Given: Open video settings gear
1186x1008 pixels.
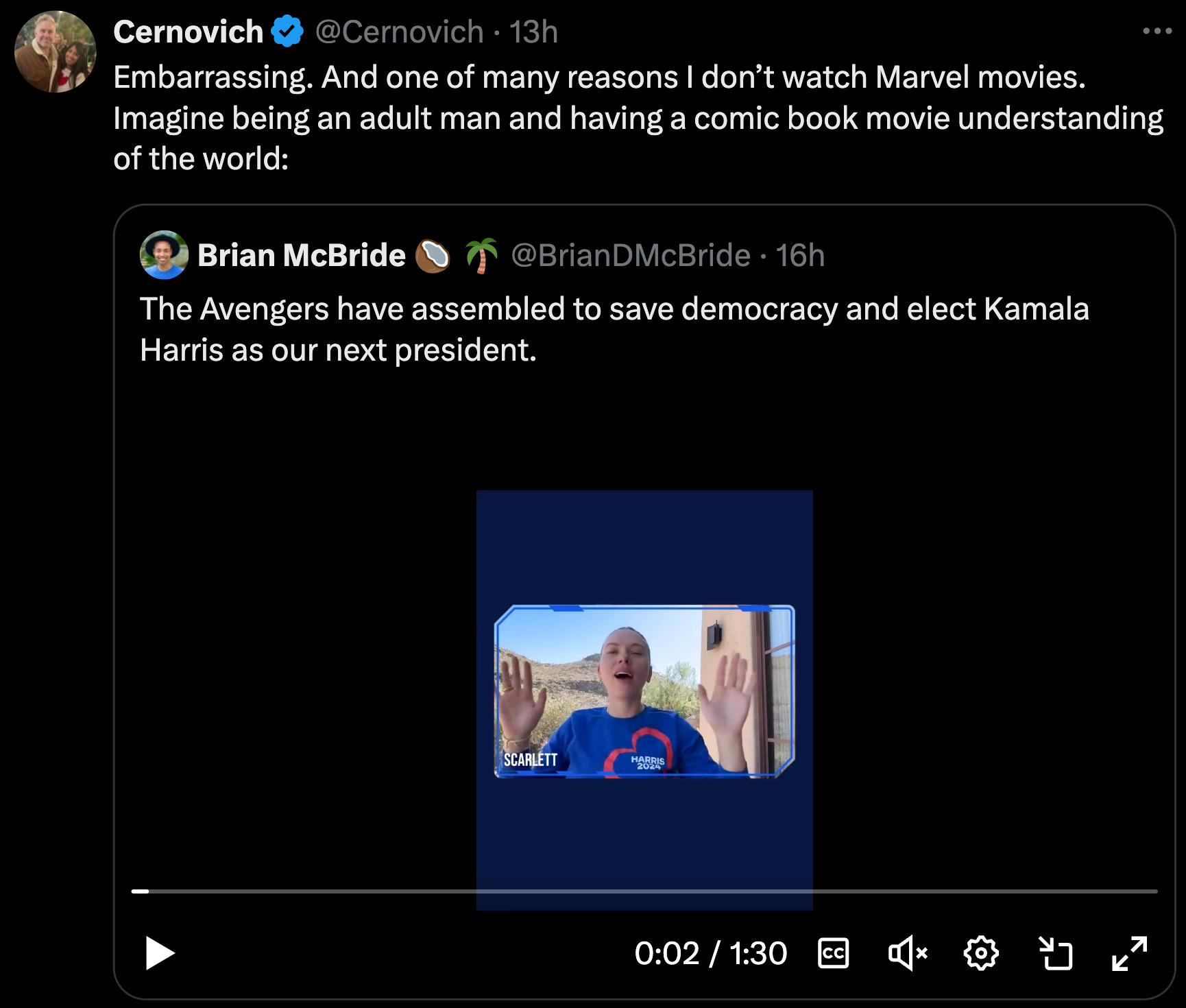Looking at the screenshot, I should pyautogui.click(x=981, y=953).
